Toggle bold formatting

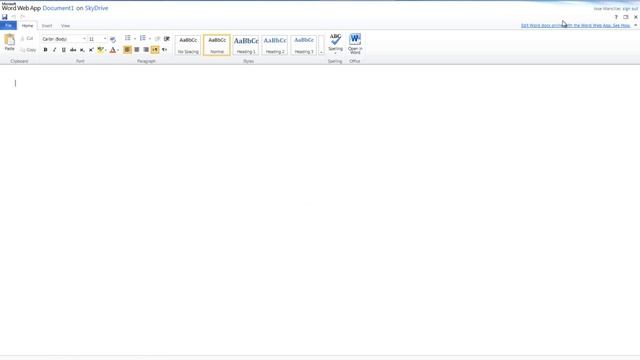tap(45, 50)
